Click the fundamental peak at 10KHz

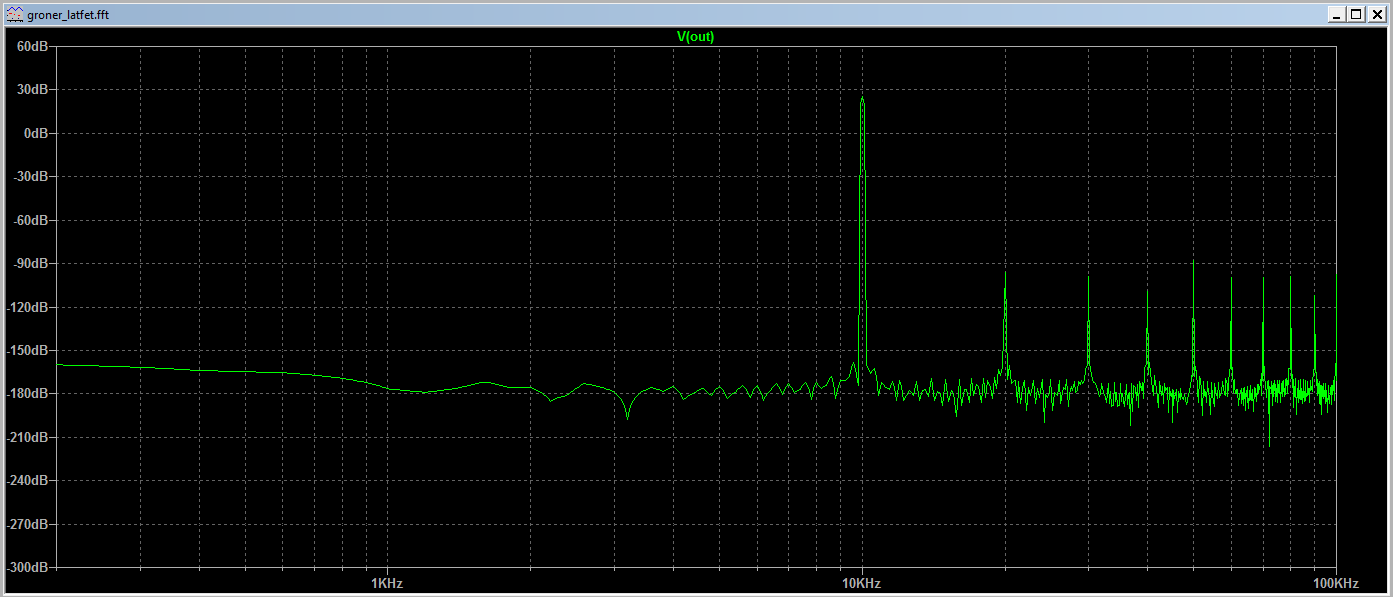pos(862,98)
